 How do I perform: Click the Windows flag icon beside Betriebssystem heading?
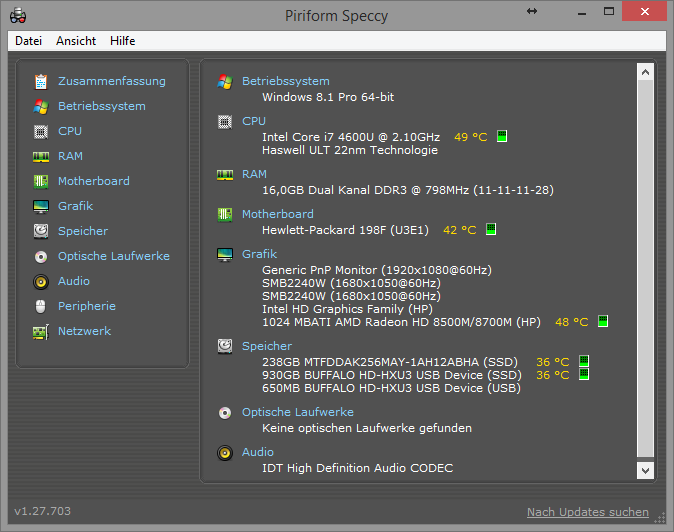point(225,81)
